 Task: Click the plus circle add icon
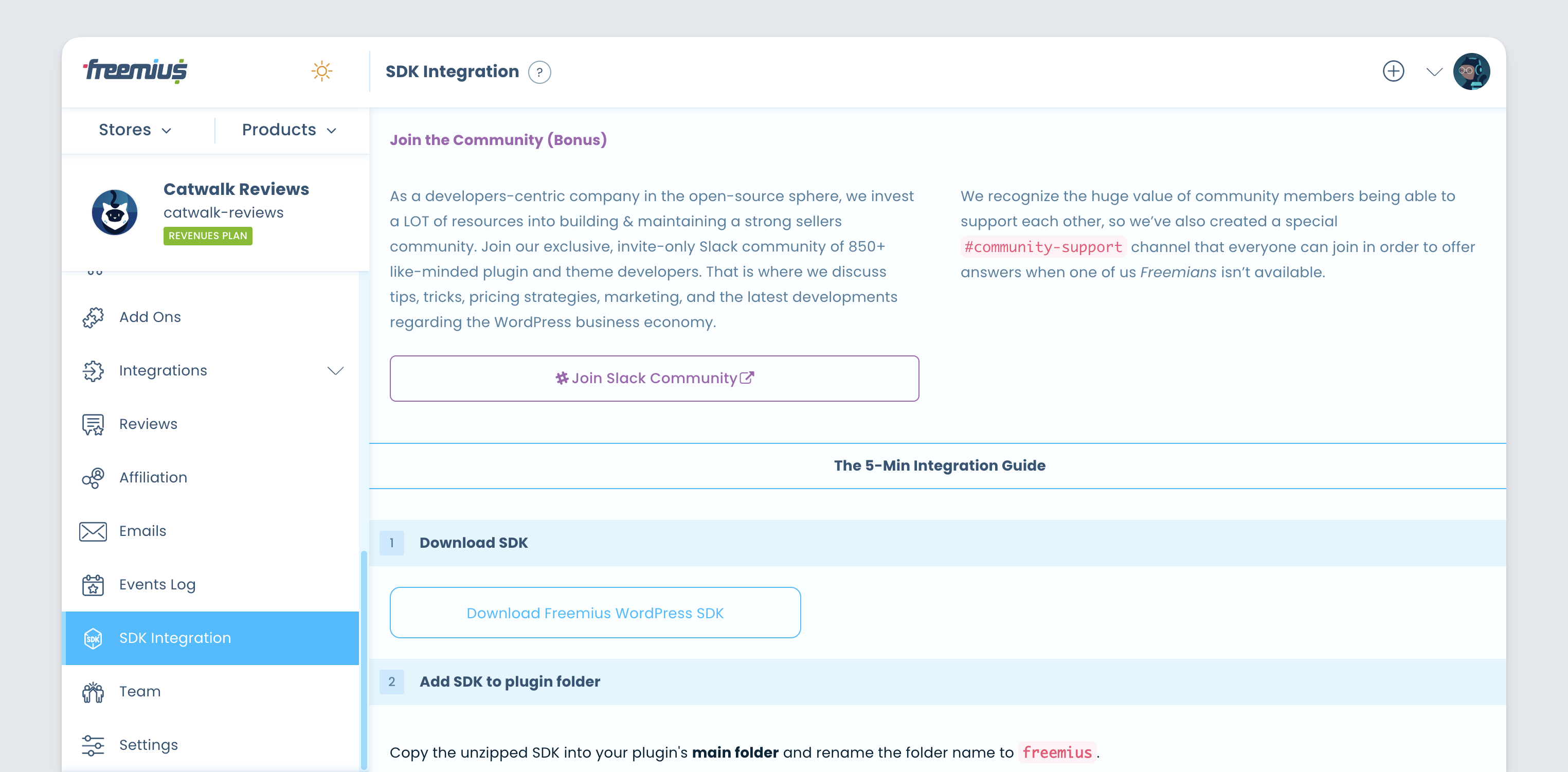pyautogui.click(x=1393, y=71)
